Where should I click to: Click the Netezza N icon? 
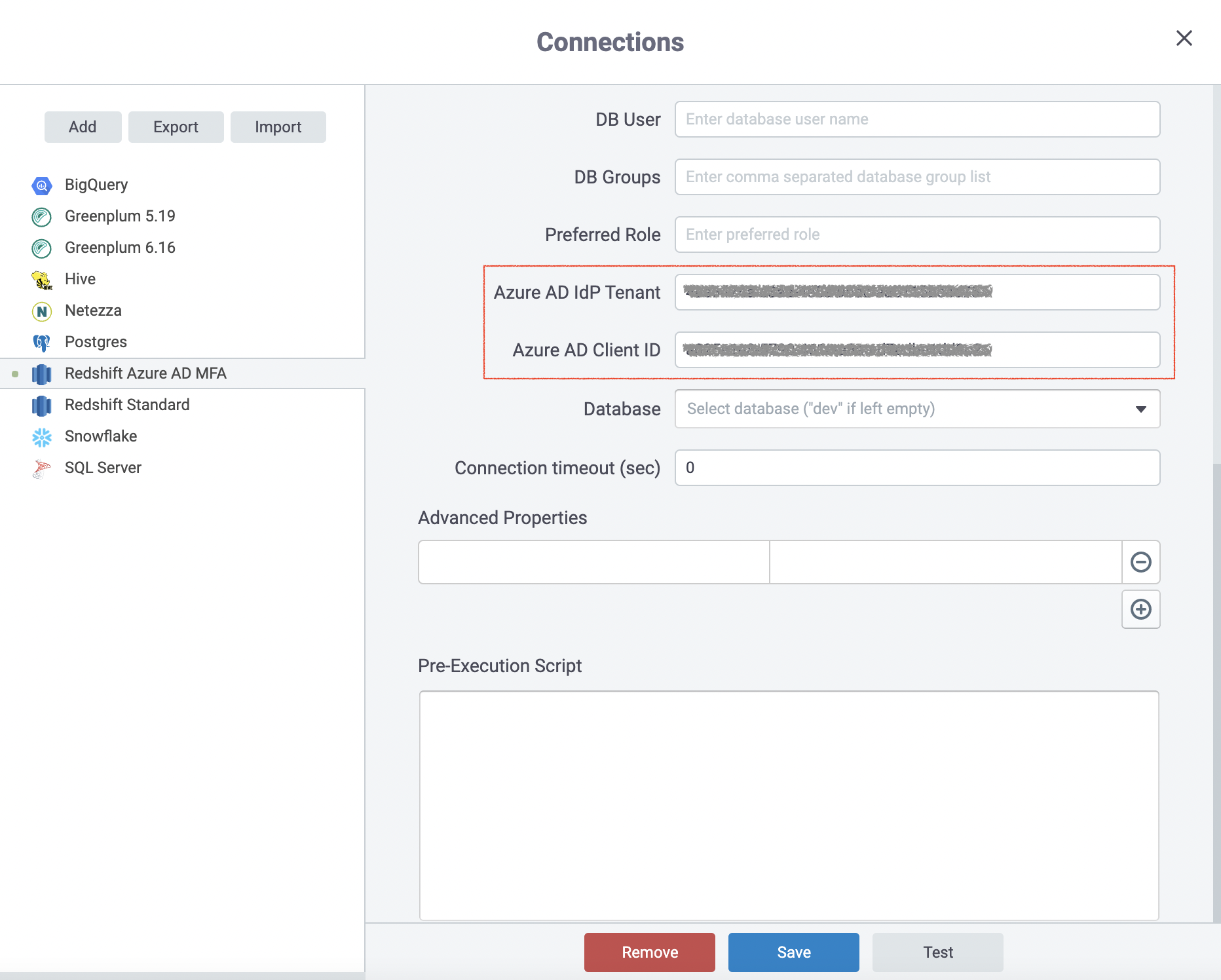pos(41,311)
